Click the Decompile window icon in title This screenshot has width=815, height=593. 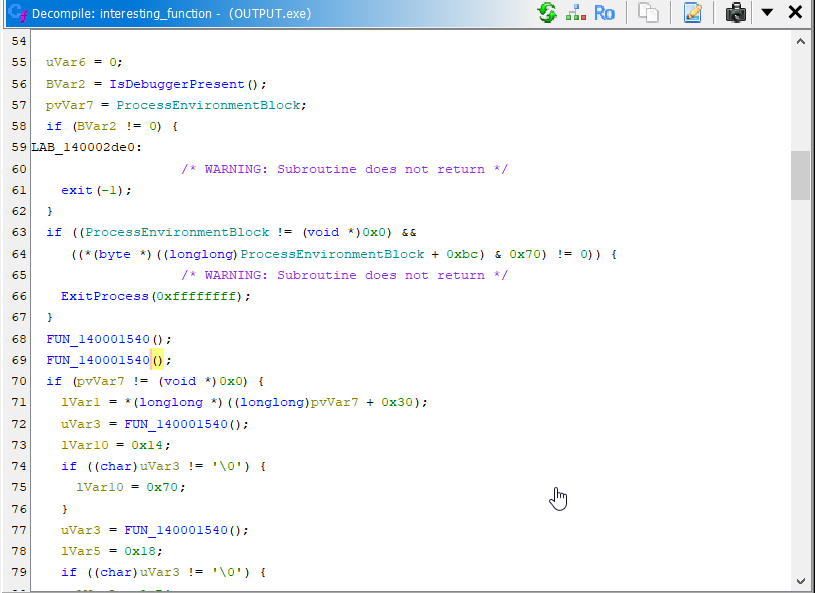point(15,13)
